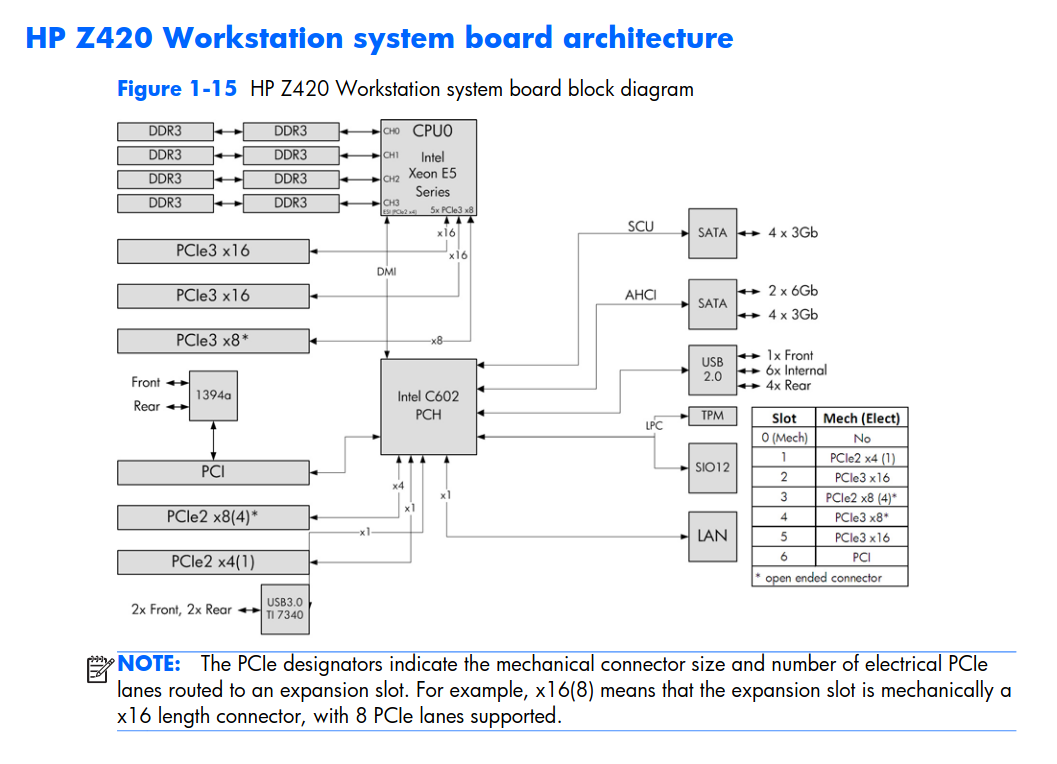Click the '2 x 6Gb' SATA label
The image size is (1057, 764).
(x=793, y=291)
